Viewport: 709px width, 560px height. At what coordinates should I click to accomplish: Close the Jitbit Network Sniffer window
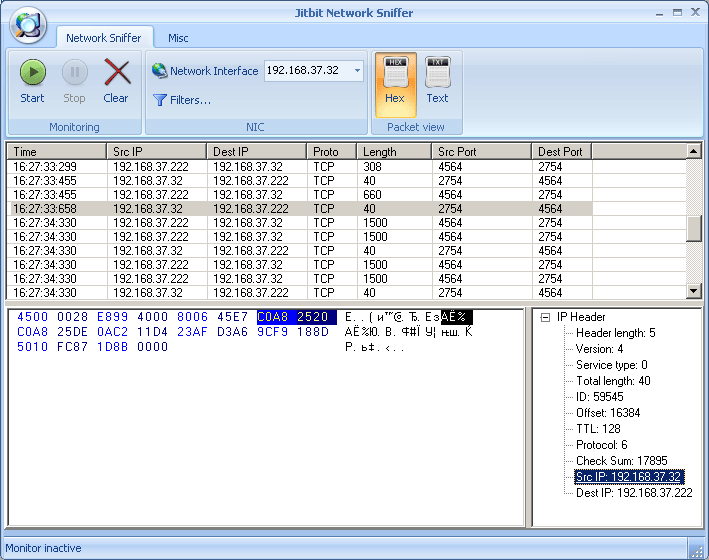click(695, 13)
